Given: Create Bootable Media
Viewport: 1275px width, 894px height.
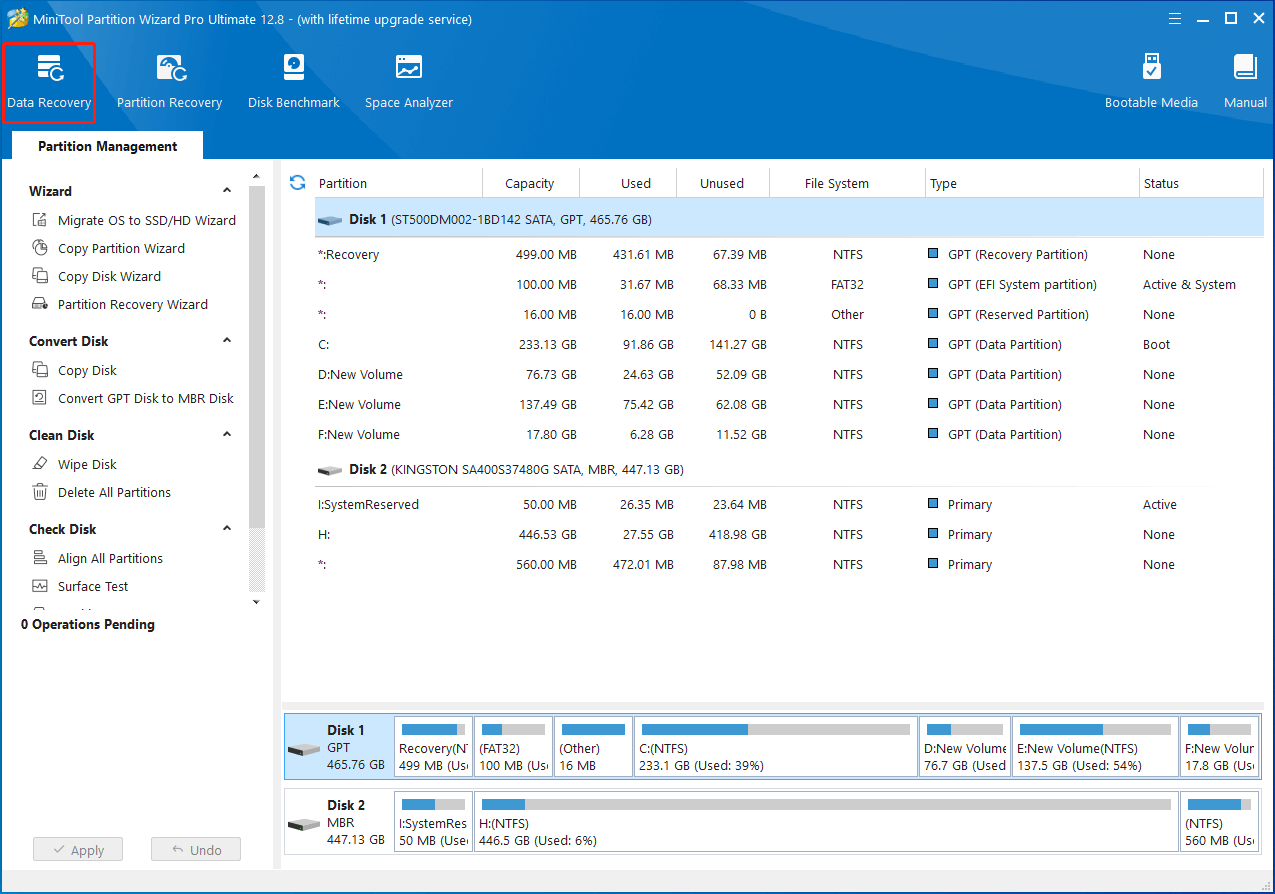Looking at the screenshot, I should pyautogui.click(x=1151, y=82).
